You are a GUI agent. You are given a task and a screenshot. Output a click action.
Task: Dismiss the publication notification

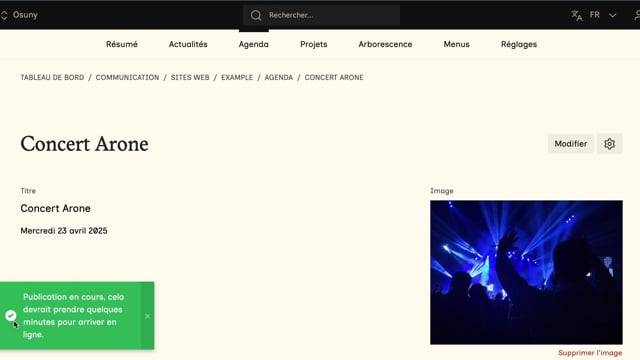click(x=147, y=316)
